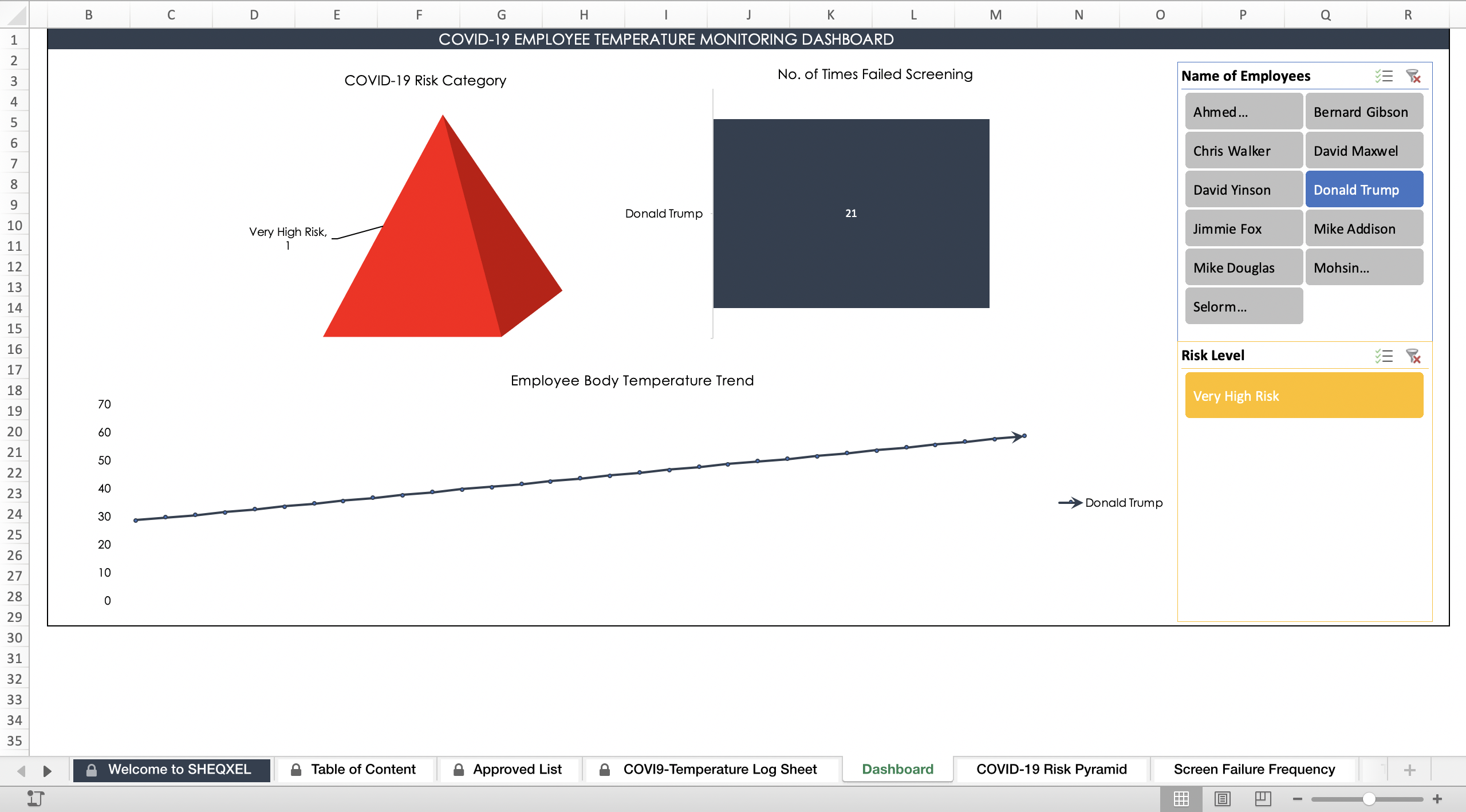Select David Yinson slicer item
Viewport: 1466px width, 812px height.
point(1244,190)
